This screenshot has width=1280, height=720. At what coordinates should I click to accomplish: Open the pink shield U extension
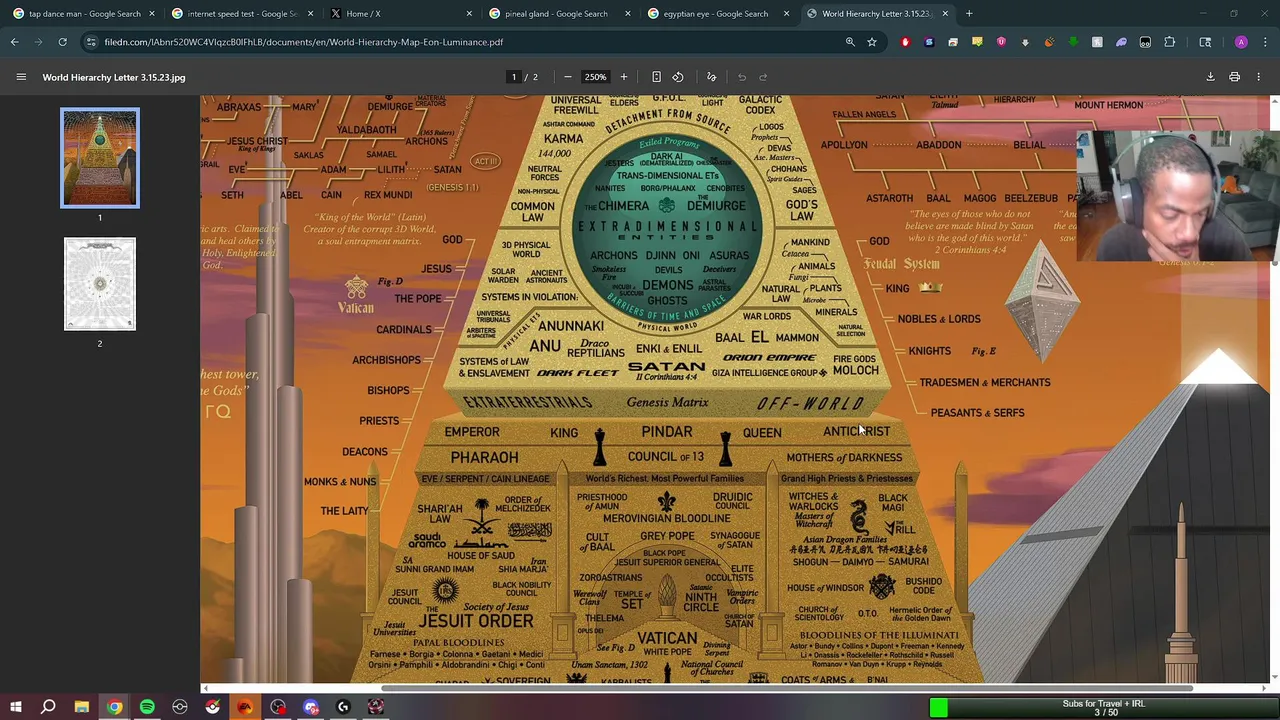coord(1001,42)
